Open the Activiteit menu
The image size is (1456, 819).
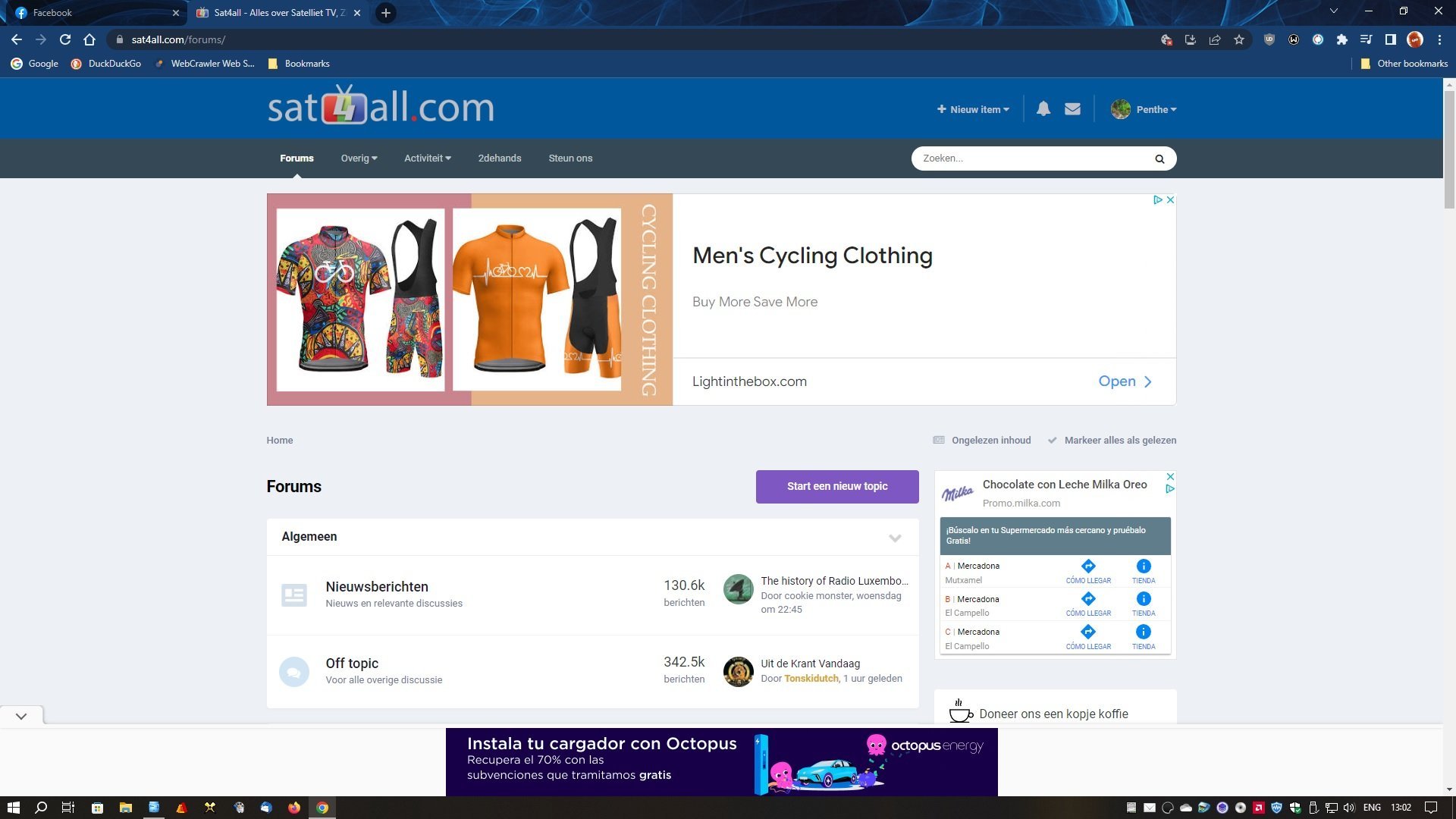point(428,158)
